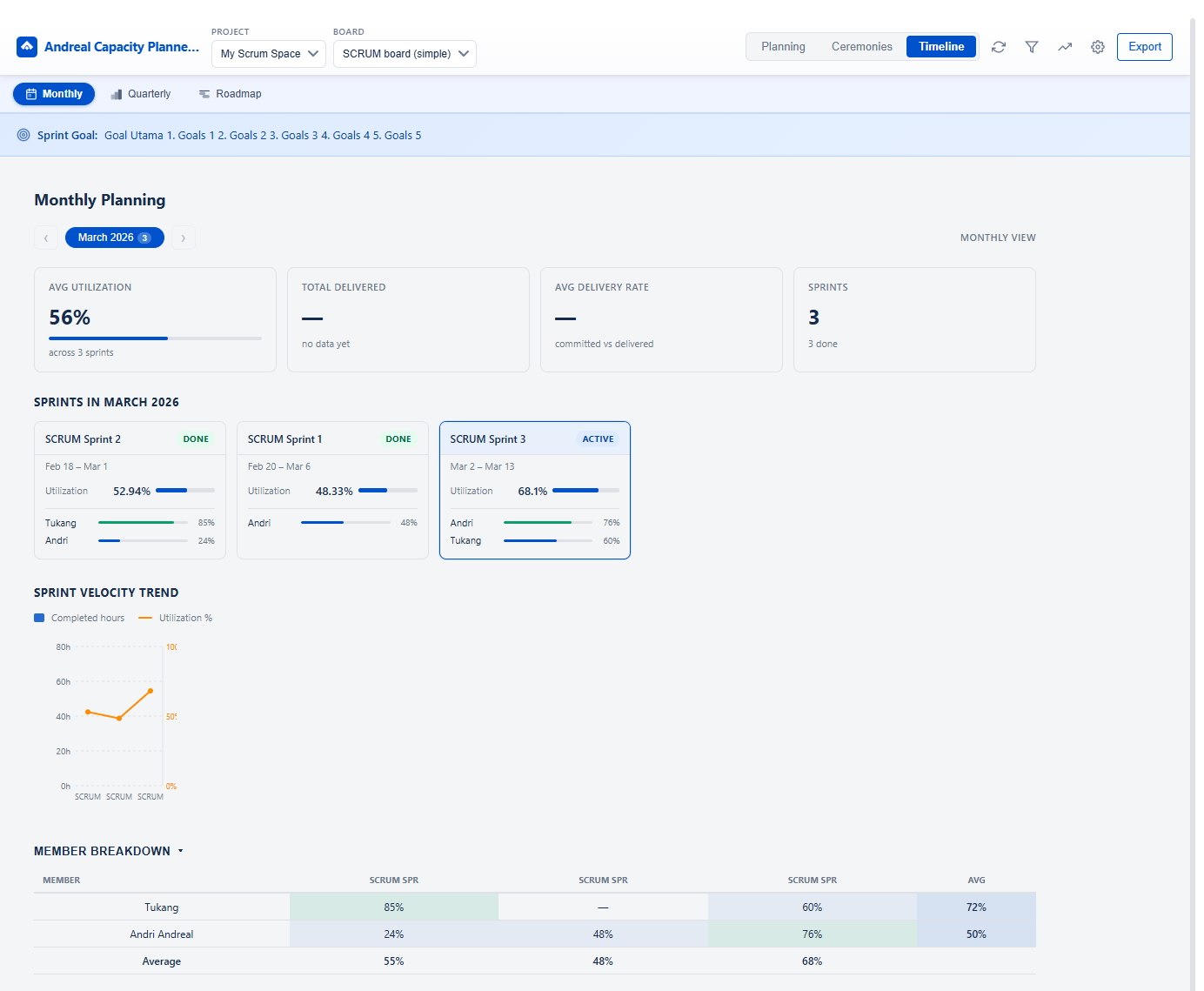Switch to the Planning tab
The image size is (1204, 991).
pyautogui.click(x=782, y=46)
